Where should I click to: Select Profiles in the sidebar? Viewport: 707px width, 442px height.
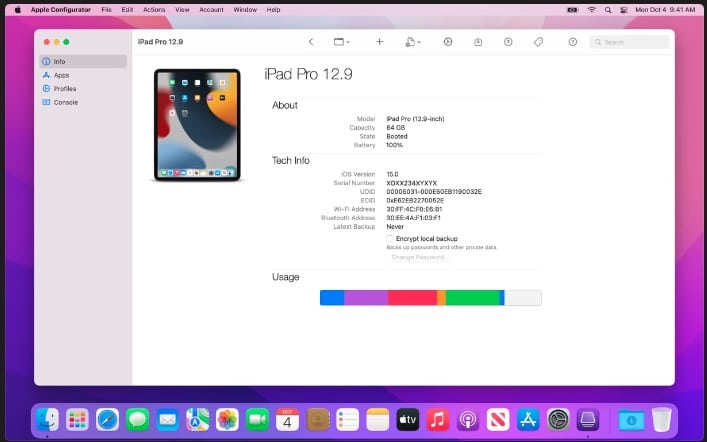tap(64, 88)
